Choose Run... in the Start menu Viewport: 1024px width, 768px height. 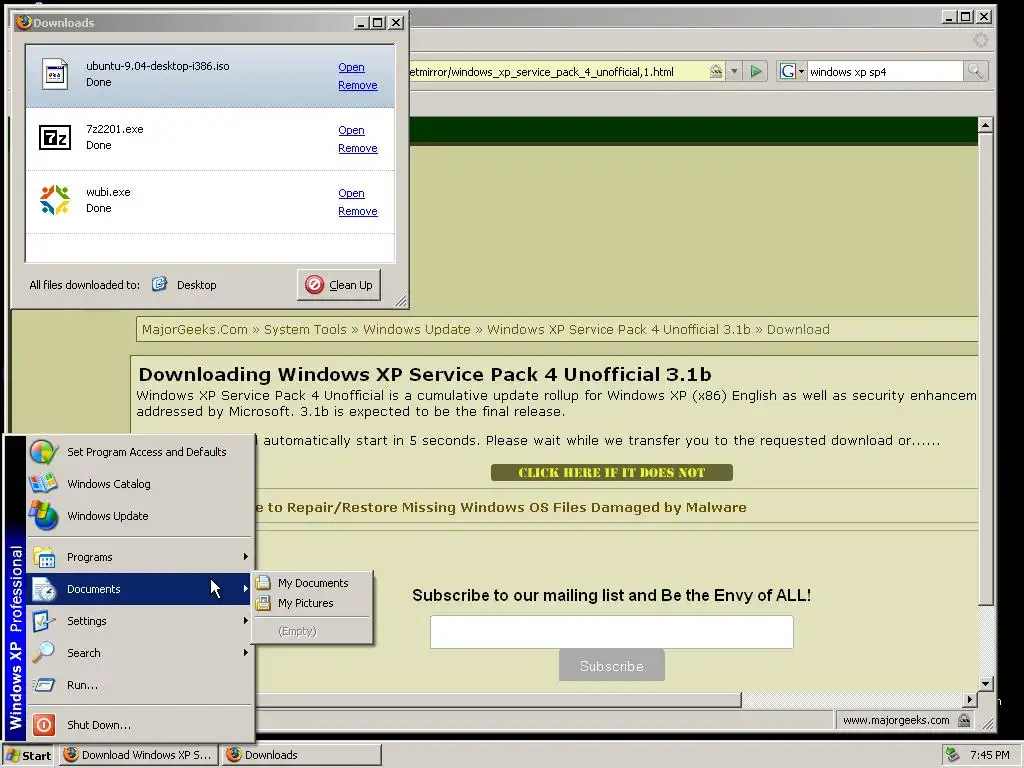140,684
